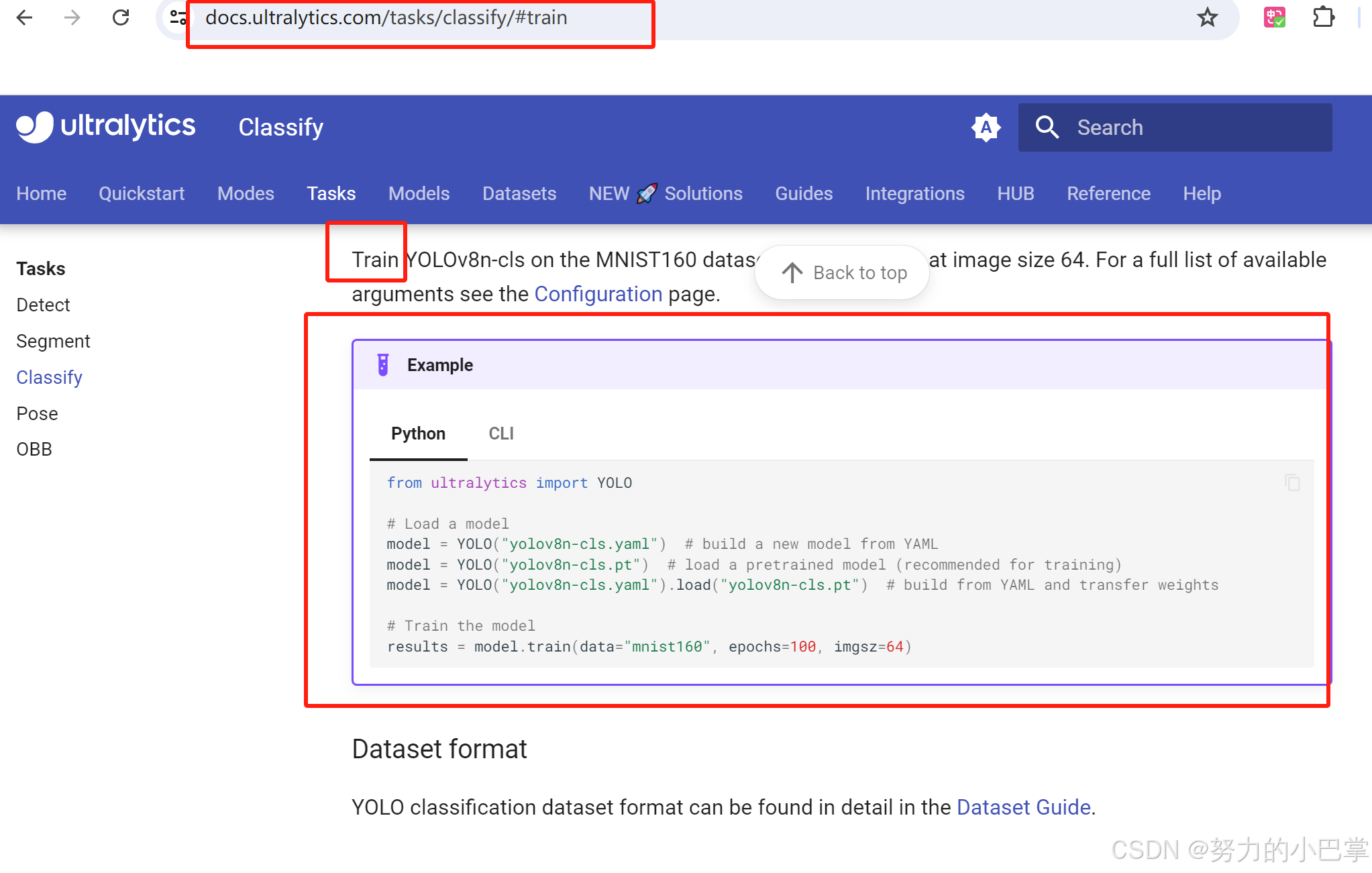The image size is (1372, 873).
Task: Follow the Configuration link
Action: (598, 295)
